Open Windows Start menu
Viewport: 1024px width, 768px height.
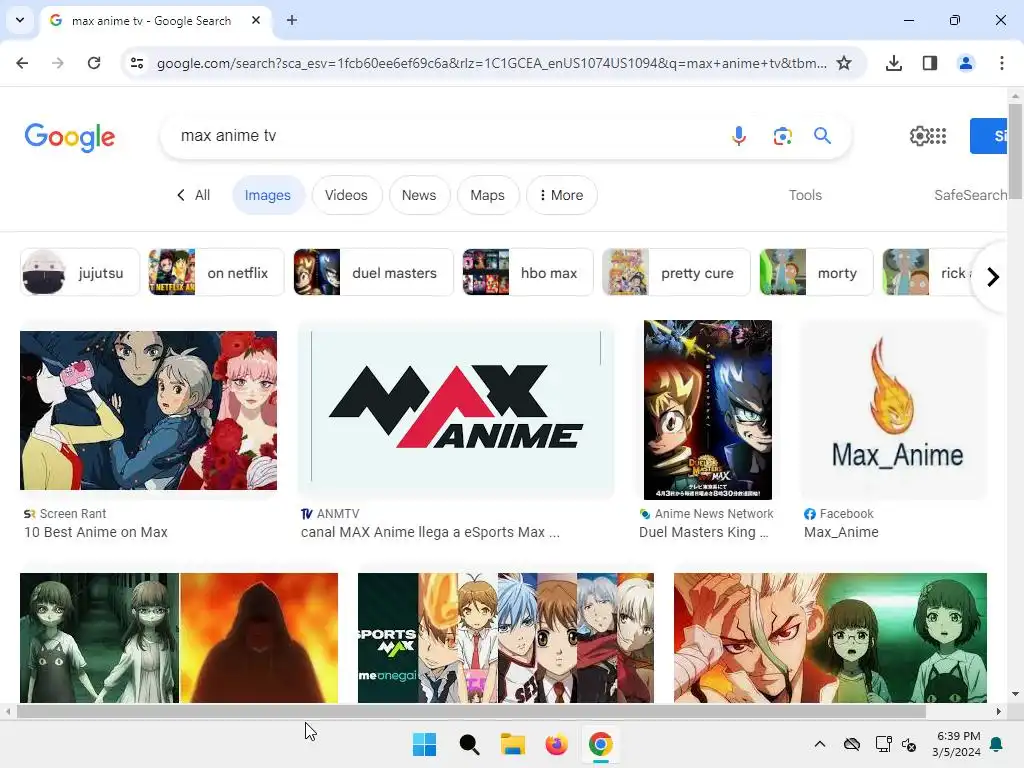[x=424, y=744]
